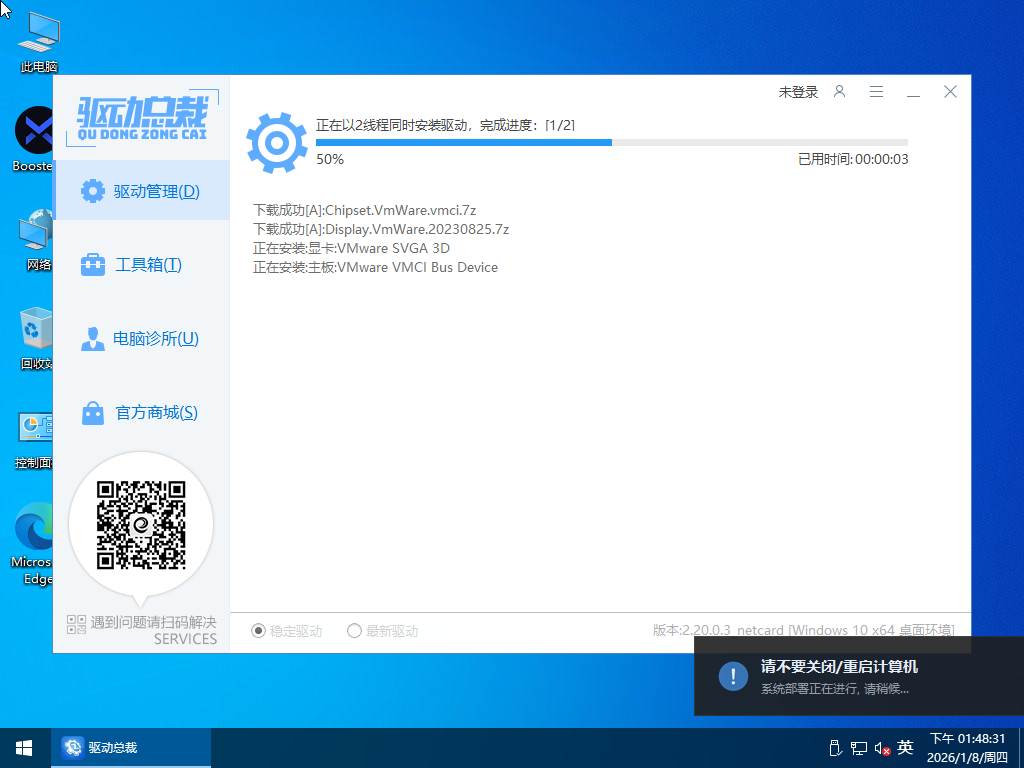Click the muted volume tray icon

882,748
